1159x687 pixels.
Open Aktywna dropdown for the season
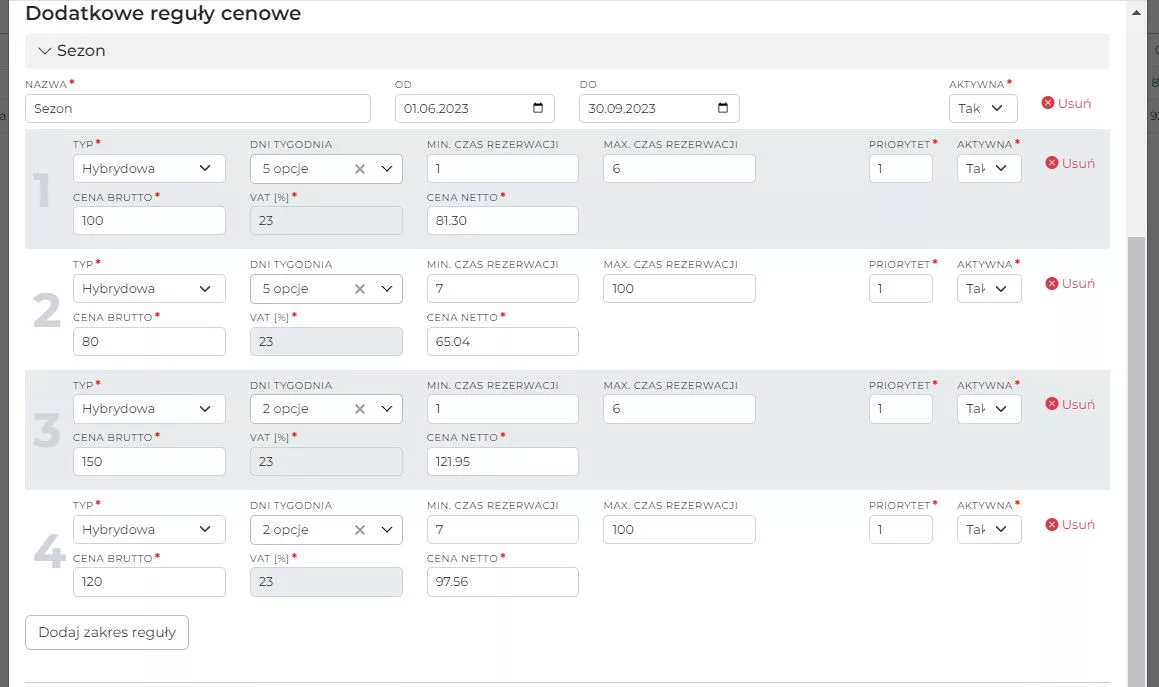[982, 108]
